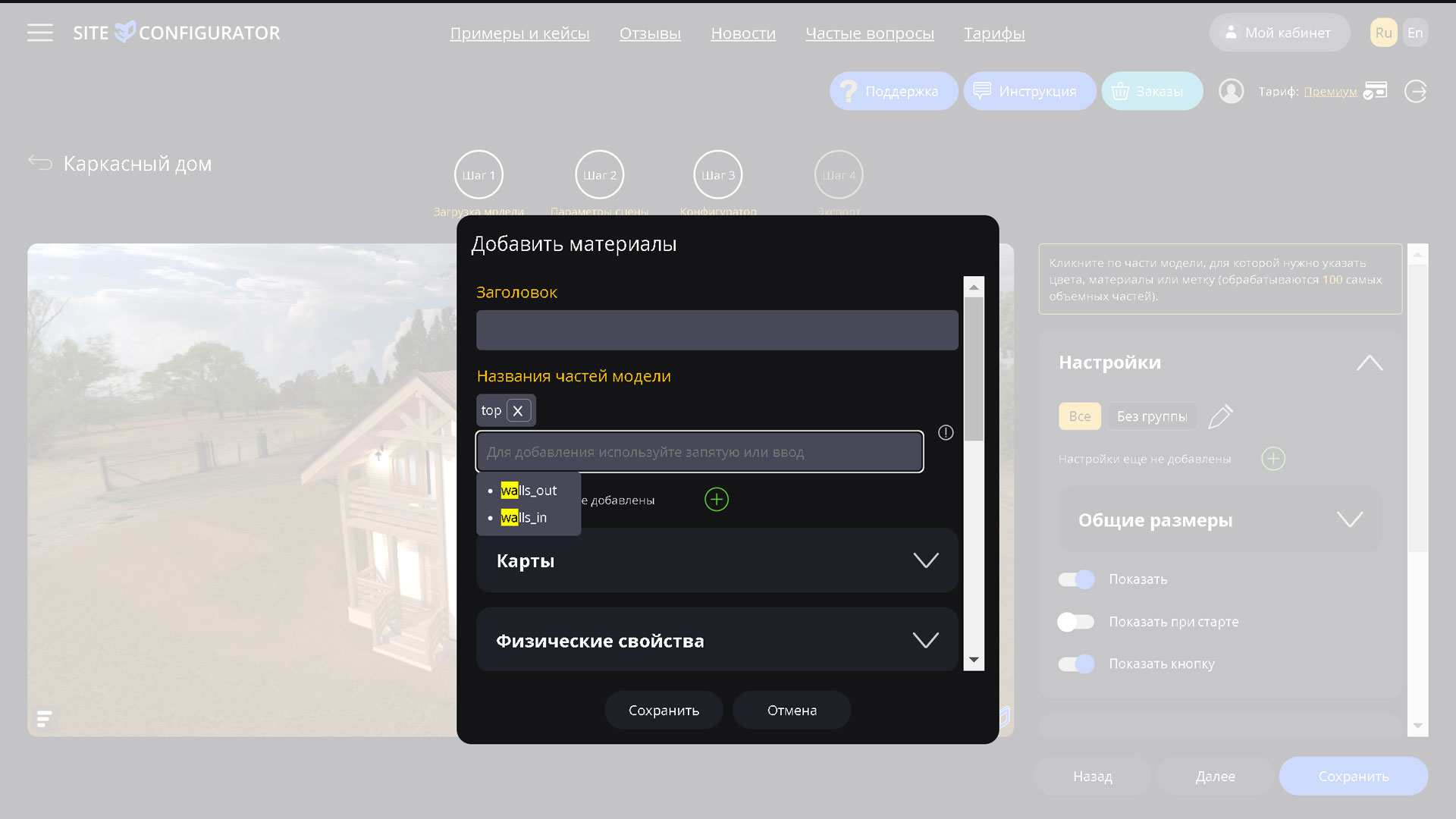
Task: Click the add (+) icon next to Настройки
Action: tap(1273, 458)
